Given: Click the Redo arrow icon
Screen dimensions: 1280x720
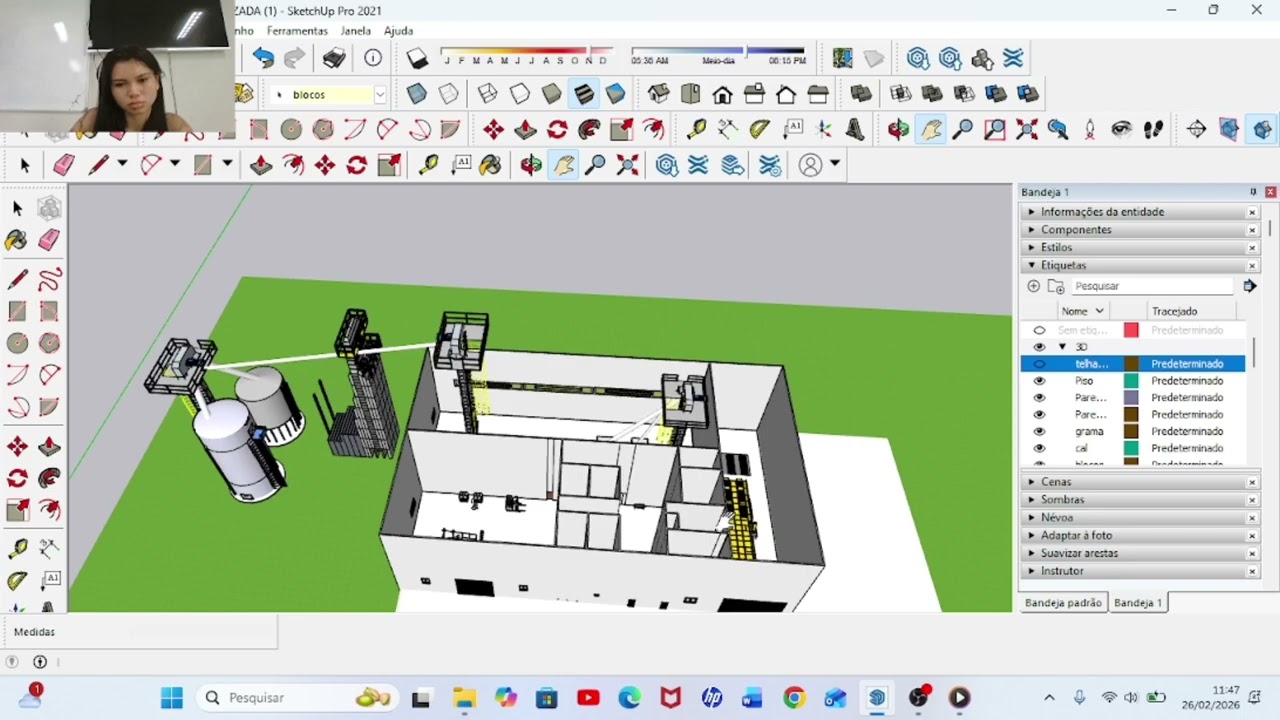Looking at the screenshot, I should coord(294,58).
